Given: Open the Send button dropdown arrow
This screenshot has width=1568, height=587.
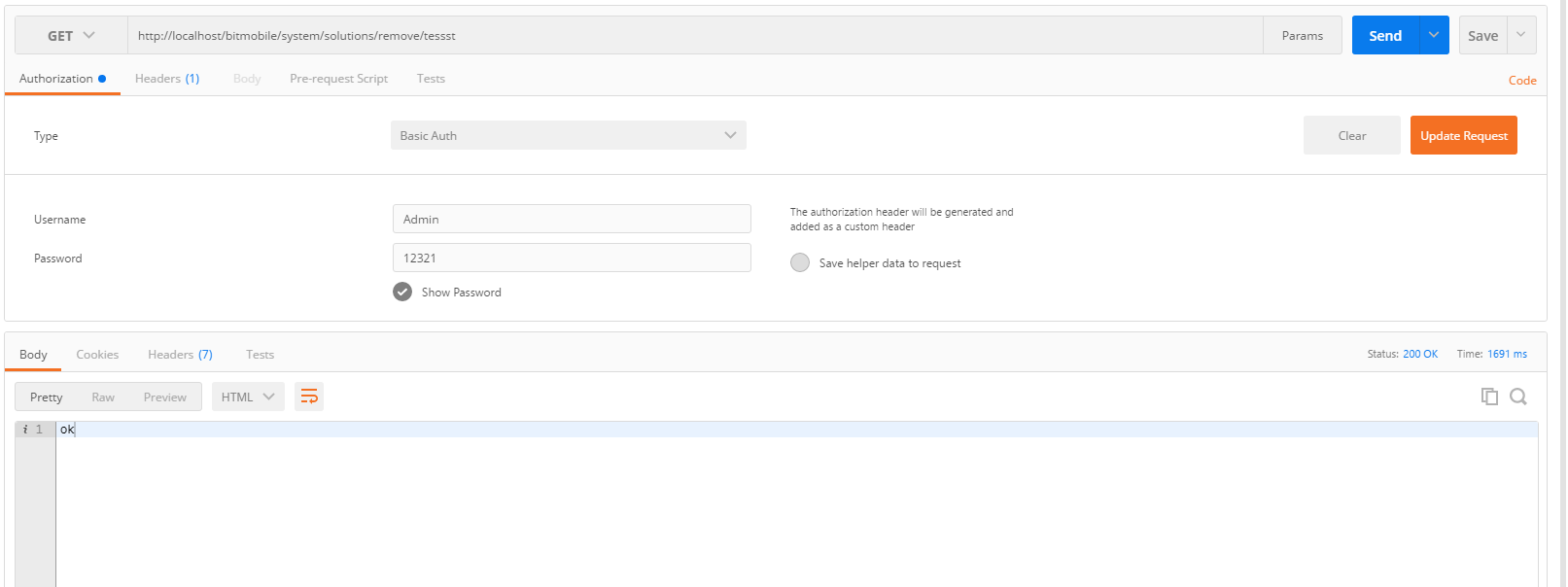Looking at the screenshot, I should click(x=1434, y=35).
